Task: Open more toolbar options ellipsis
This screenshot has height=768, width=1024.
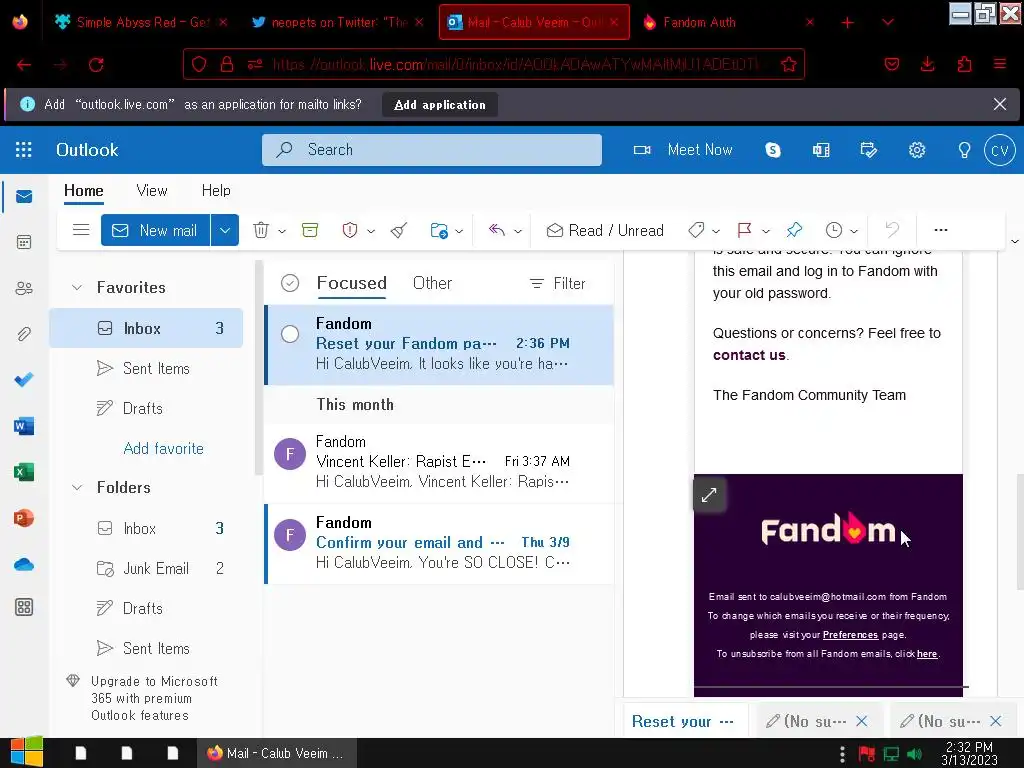Action: [x=940, y=230]
